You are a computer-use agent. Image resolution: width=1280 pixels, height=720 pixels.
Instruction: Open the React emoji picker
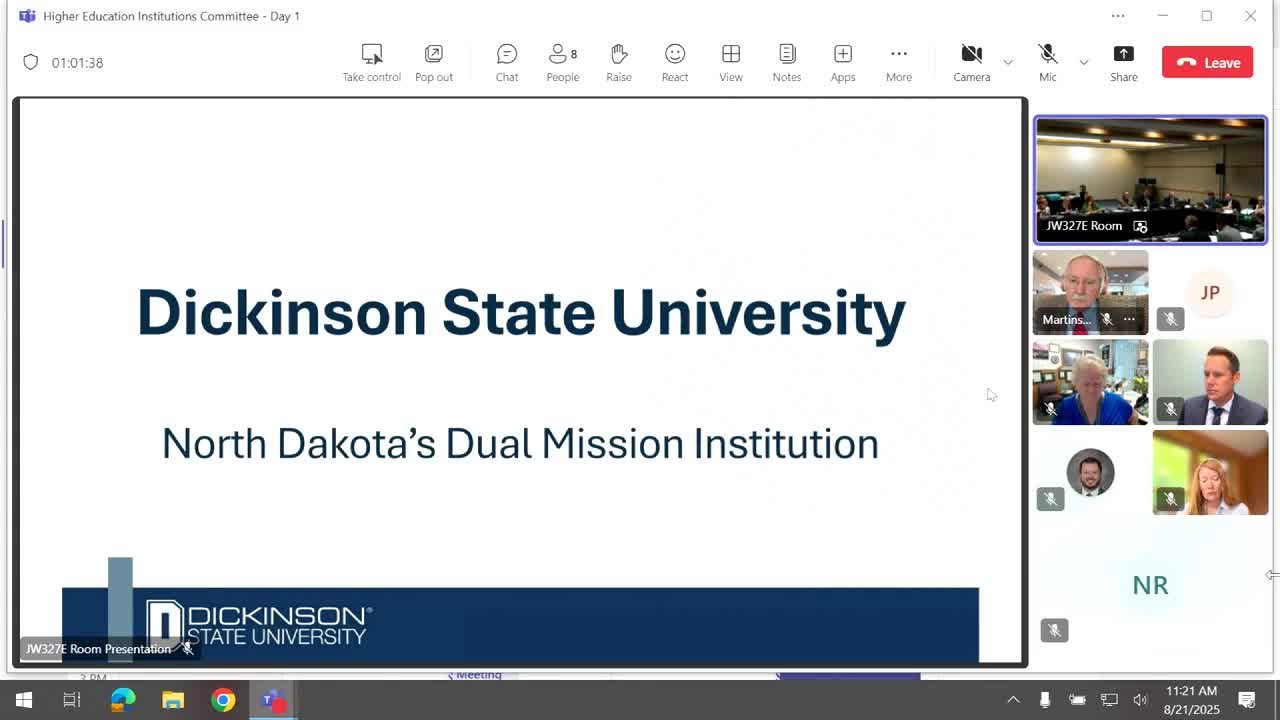point(675,63)
